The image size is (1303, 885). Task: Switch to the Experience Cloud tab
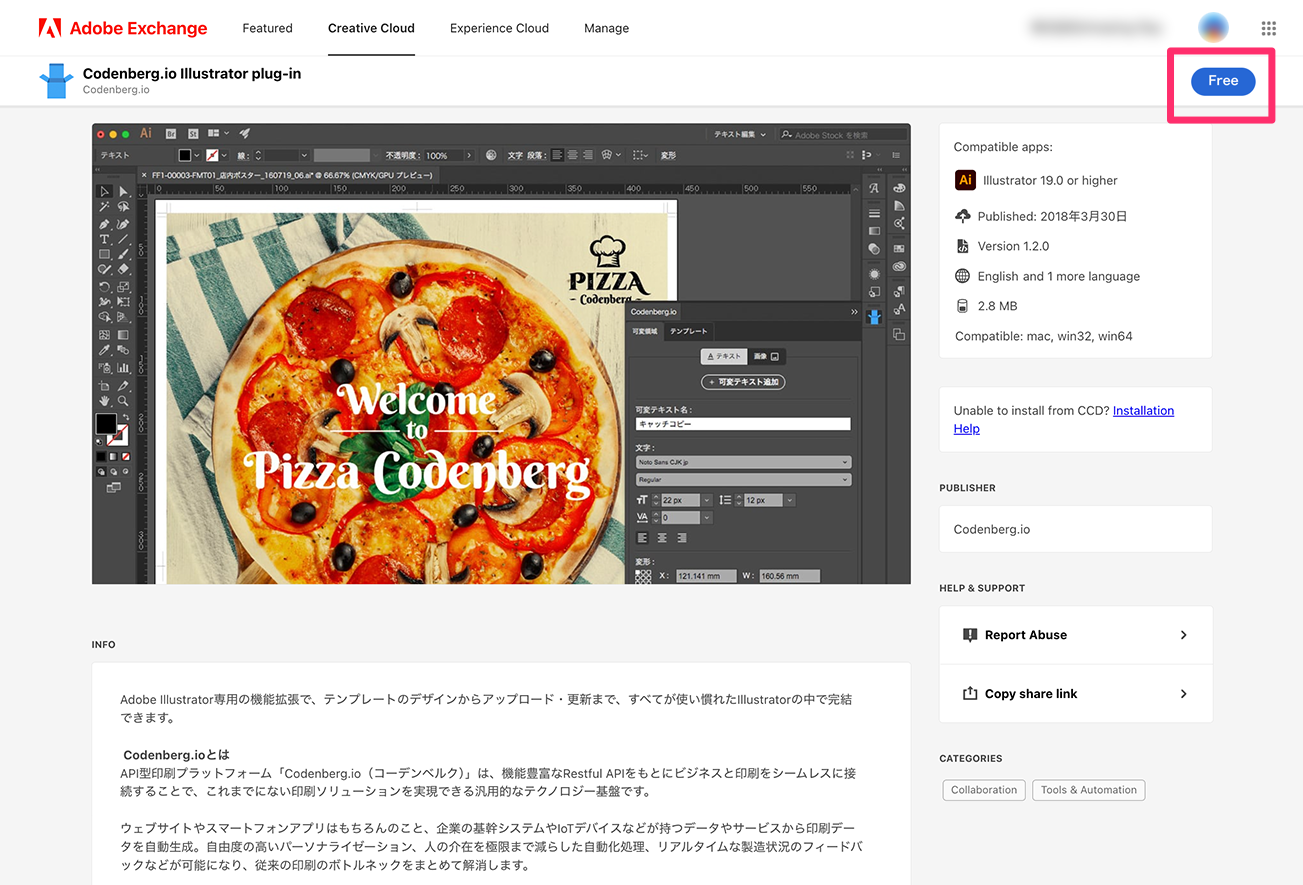[499, 28]
